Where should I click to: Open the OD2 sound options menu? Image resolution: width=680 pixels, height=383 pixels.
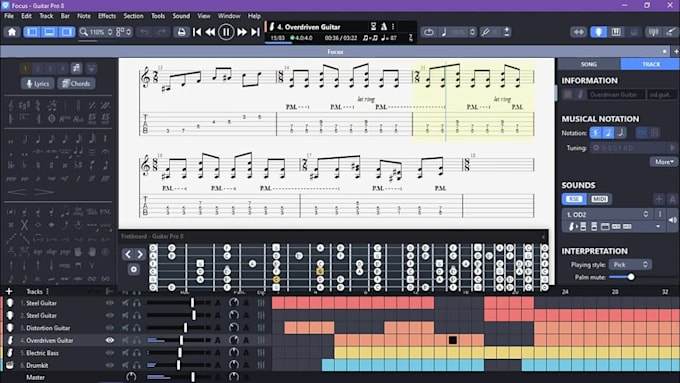pos(660,214)
